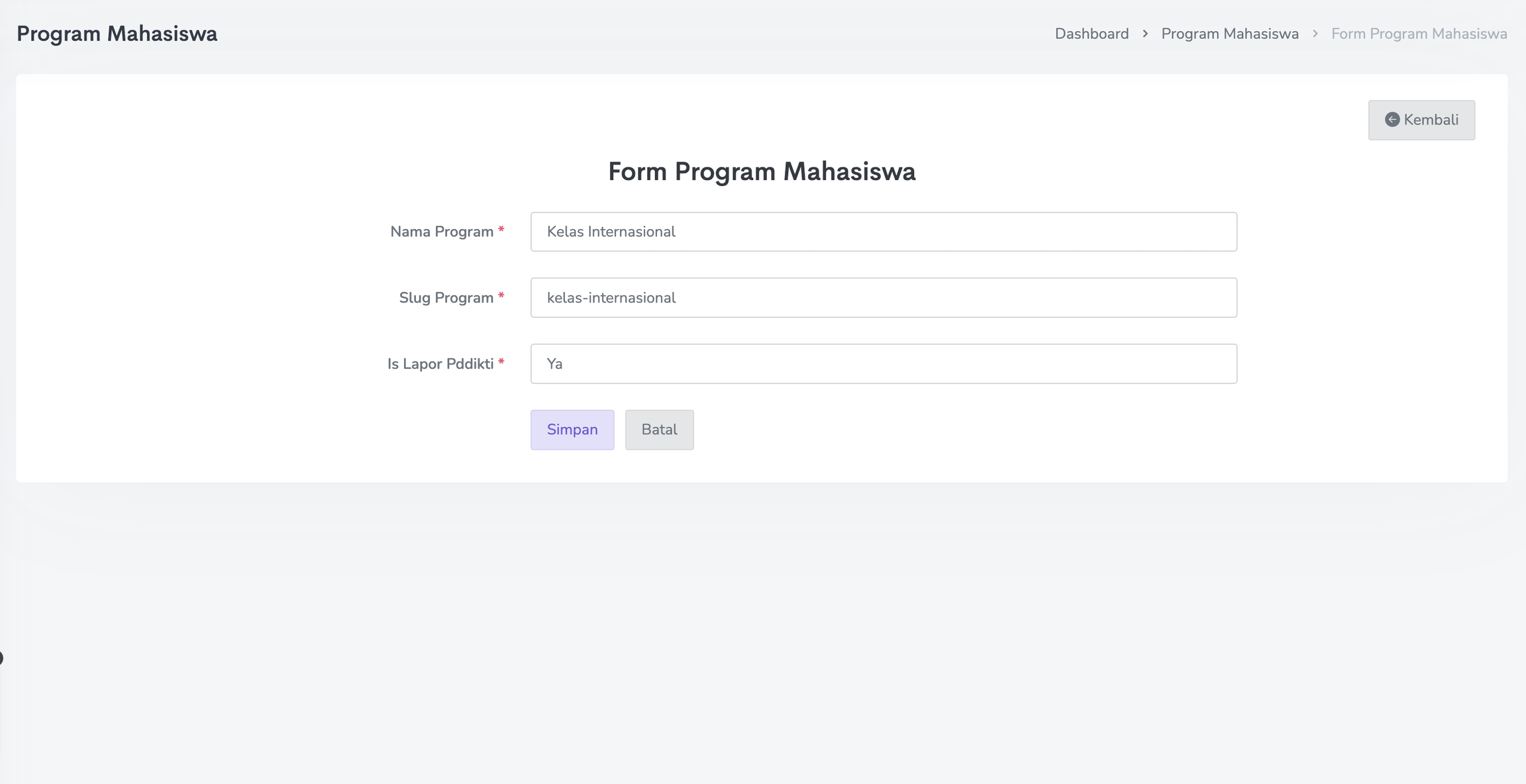The height and width of the screenshot is (784, 1526).
Task: Click the dark circle at left screen edge
Action: coord(1,658)
